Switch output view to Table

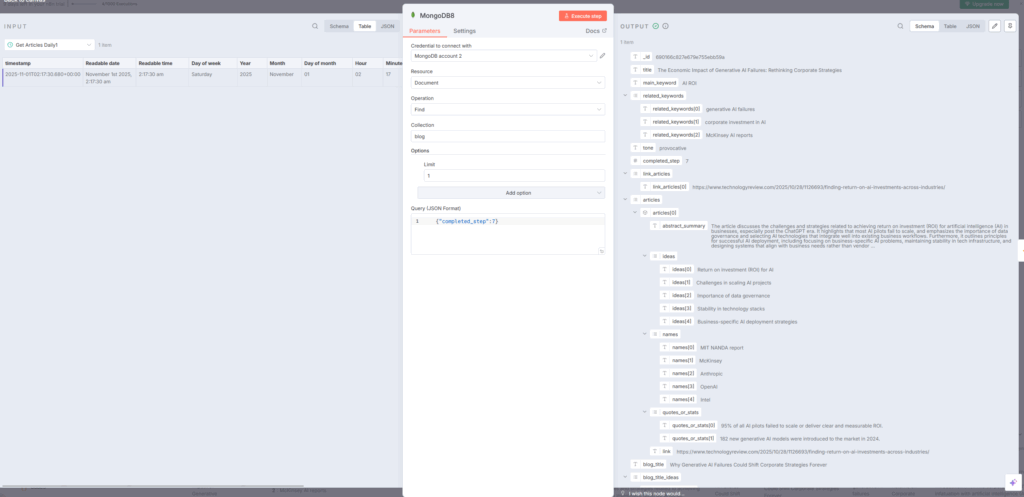[950, 26]
